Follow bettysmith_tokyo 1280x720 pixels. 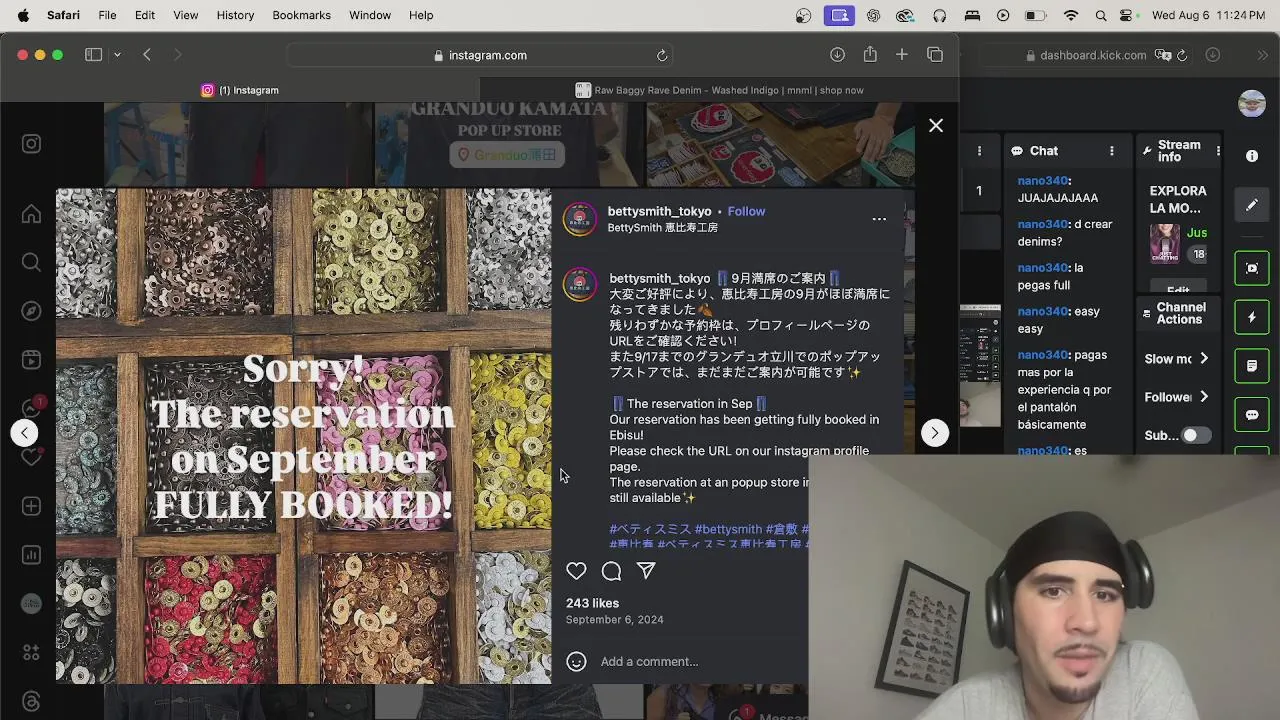(746, 211)
